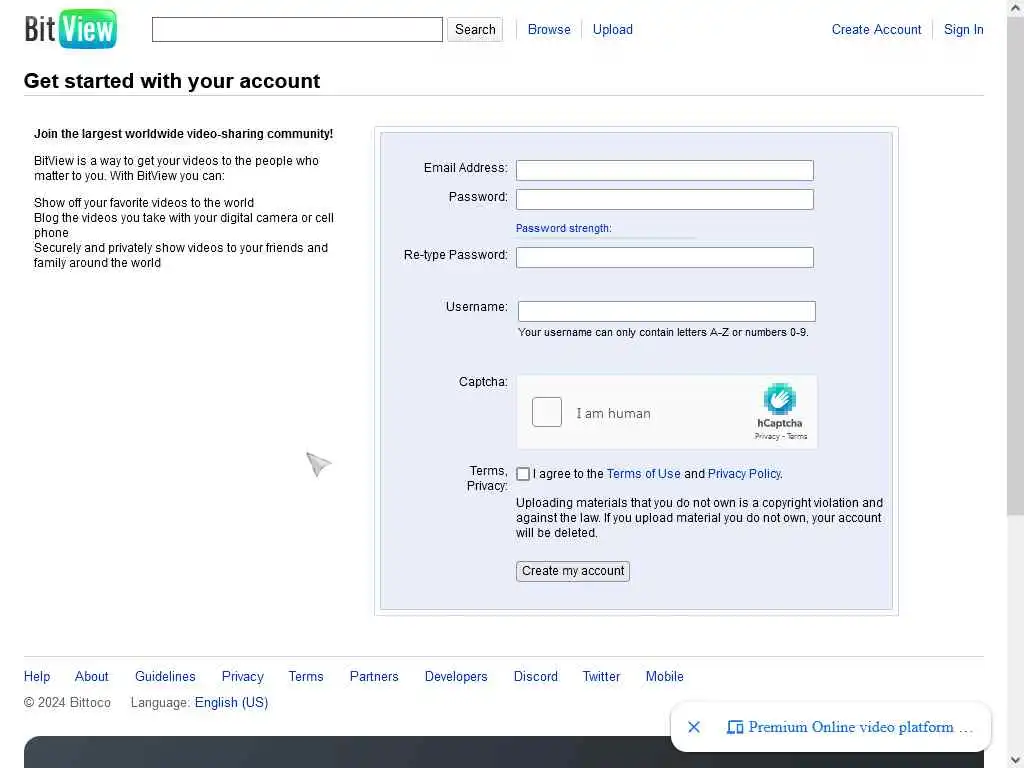Open the Developers footer link
The image size is (1024, 768).
[456, 677]
